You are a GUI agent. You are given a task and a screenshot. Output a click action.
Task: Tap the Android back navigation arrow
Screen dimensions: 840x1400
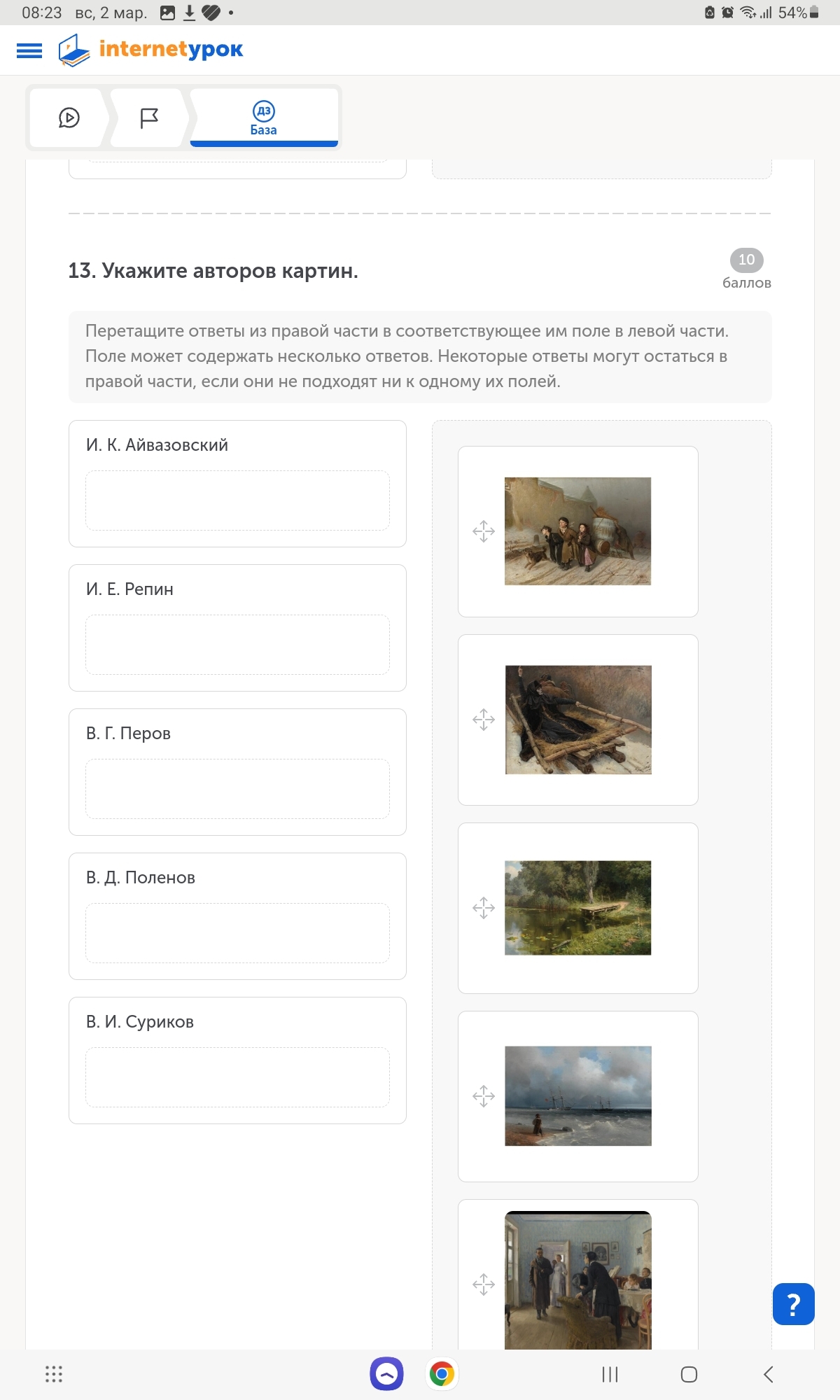pos(769,1374)
